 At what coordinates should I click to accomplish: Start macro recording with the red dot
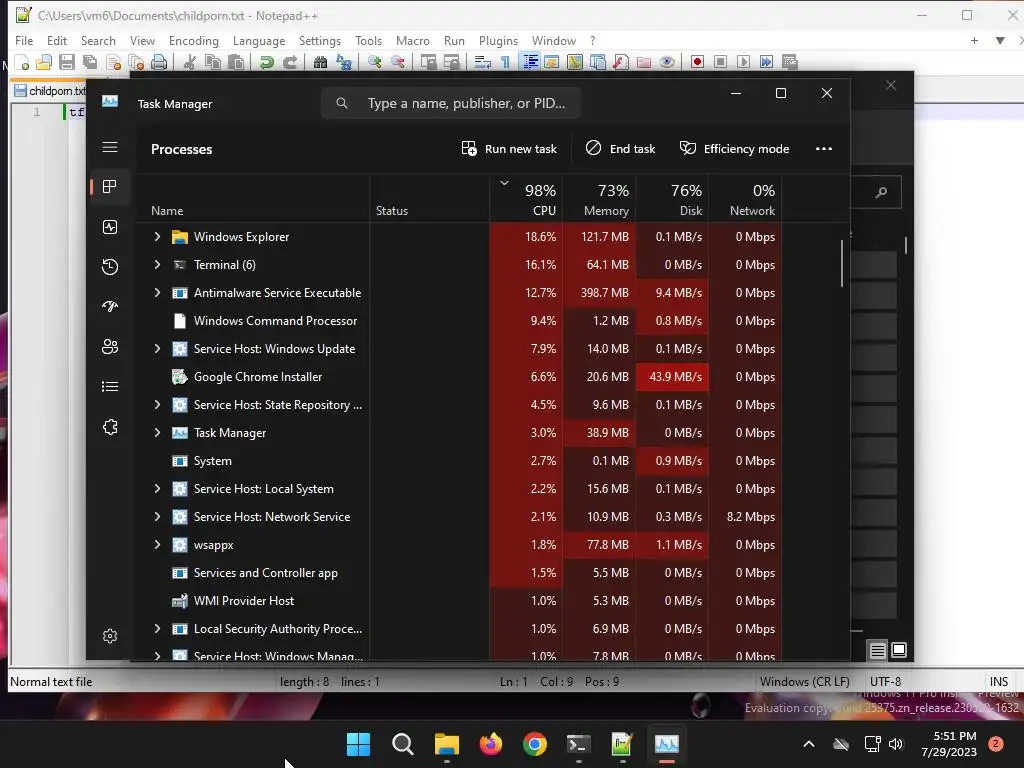[697, 62]
